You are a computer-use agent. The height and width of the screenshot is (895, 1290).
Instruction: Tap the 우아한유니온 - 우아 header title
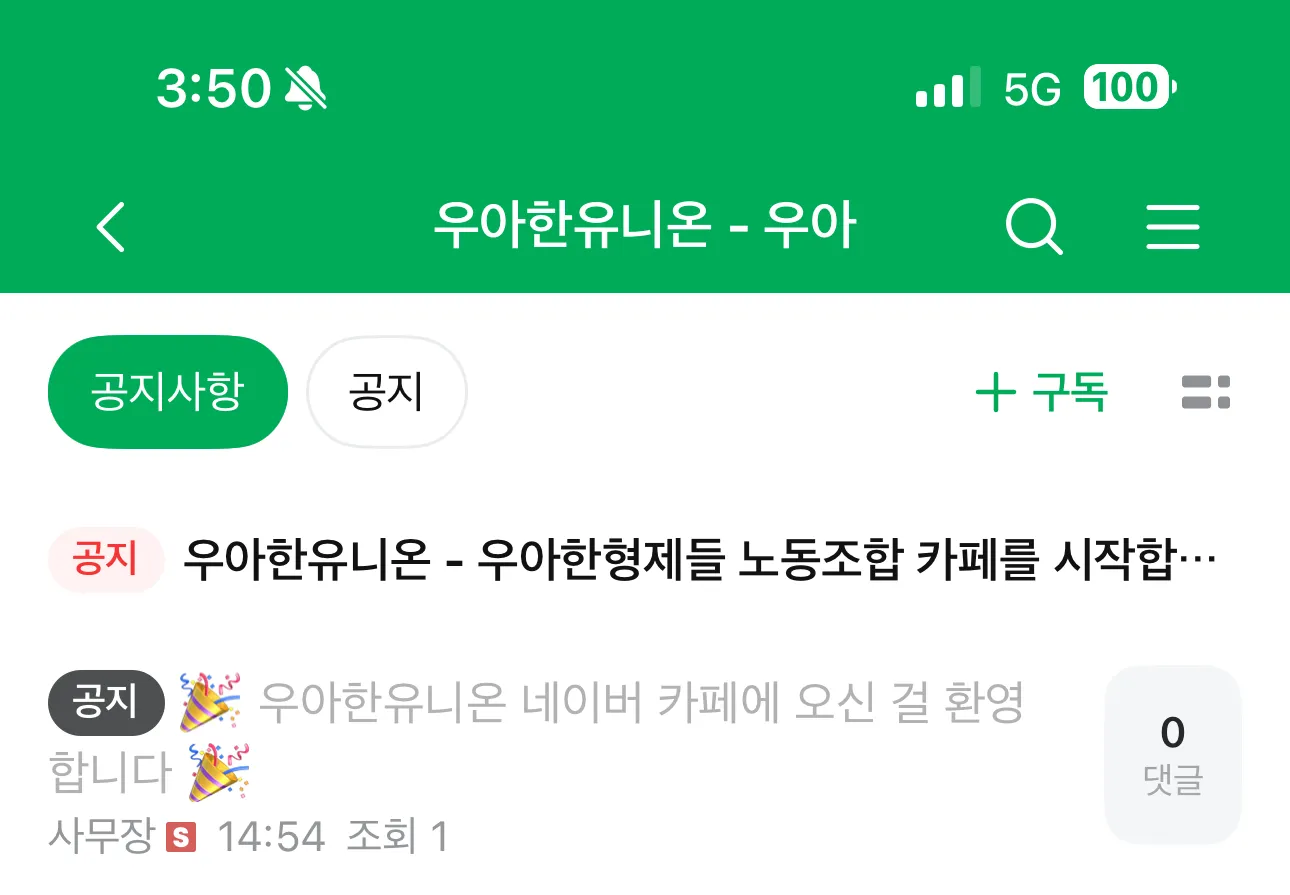(x=644, y=227)
